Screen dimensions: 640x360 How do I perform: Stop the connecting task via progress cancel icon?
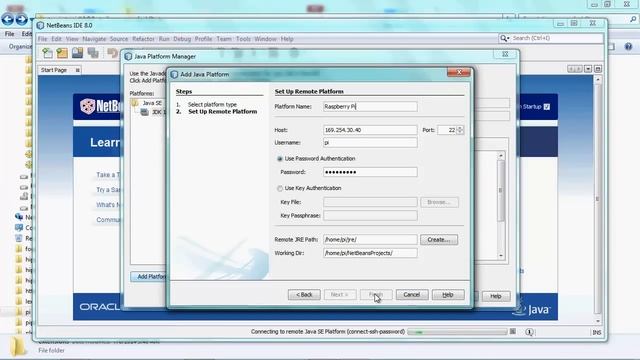coord(513,331)
